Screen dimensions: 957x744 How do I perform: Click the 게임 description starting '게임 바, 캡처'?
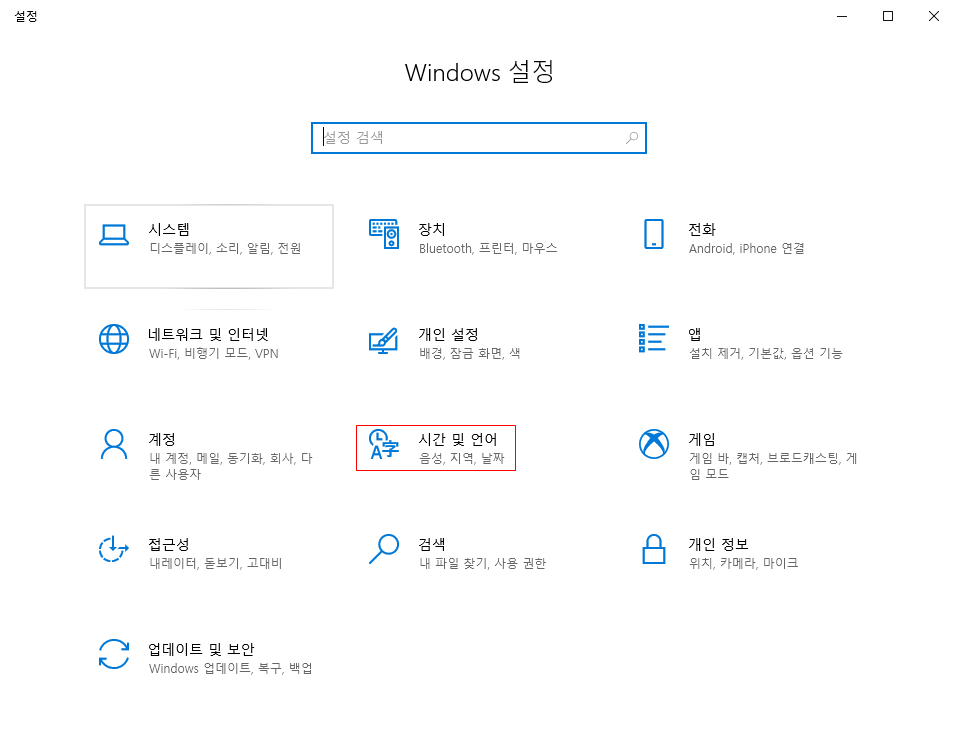pyautogui.click(x=773, y=466)
